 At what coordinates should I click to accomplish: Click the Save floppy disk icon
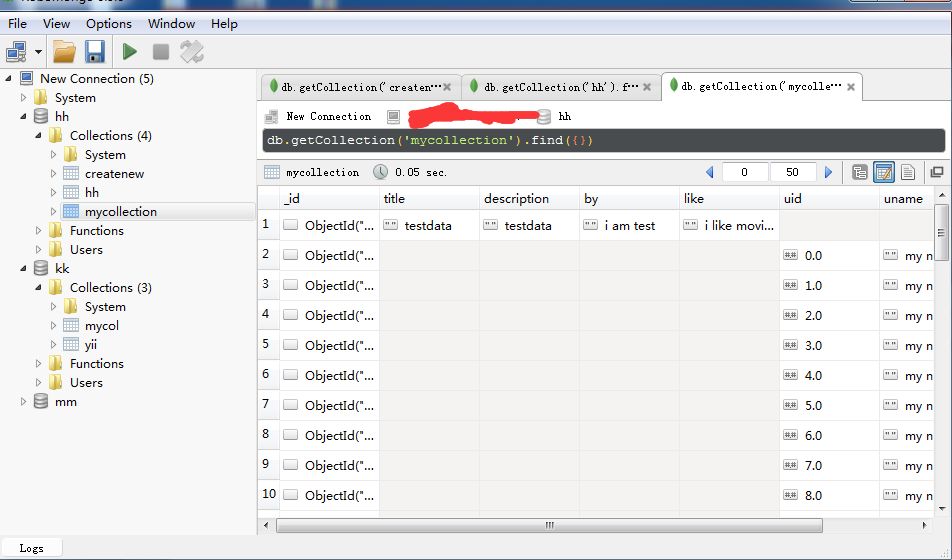click(94, 51)
